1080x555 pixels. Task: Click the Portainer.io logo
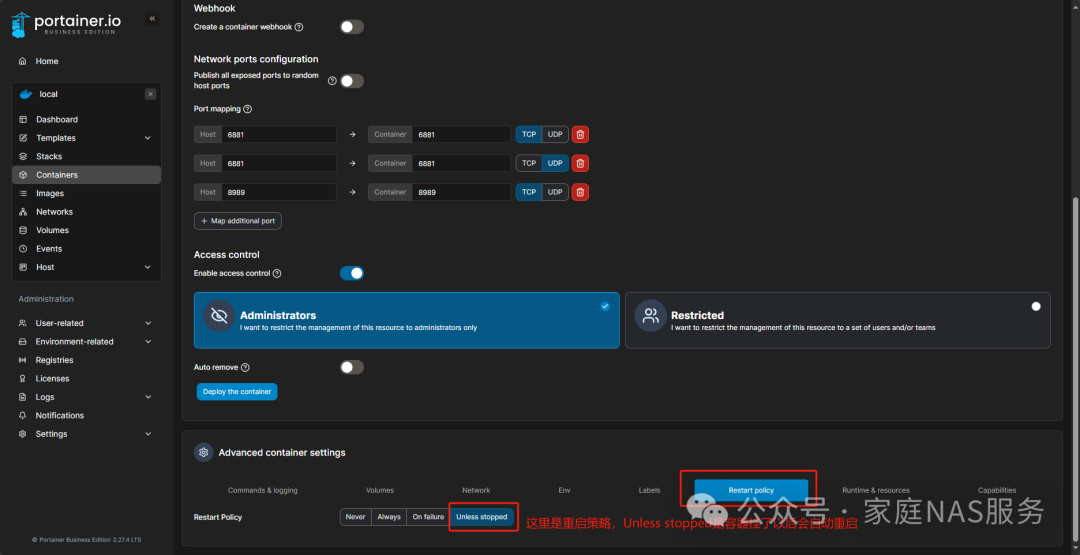(x=66, y=23)
